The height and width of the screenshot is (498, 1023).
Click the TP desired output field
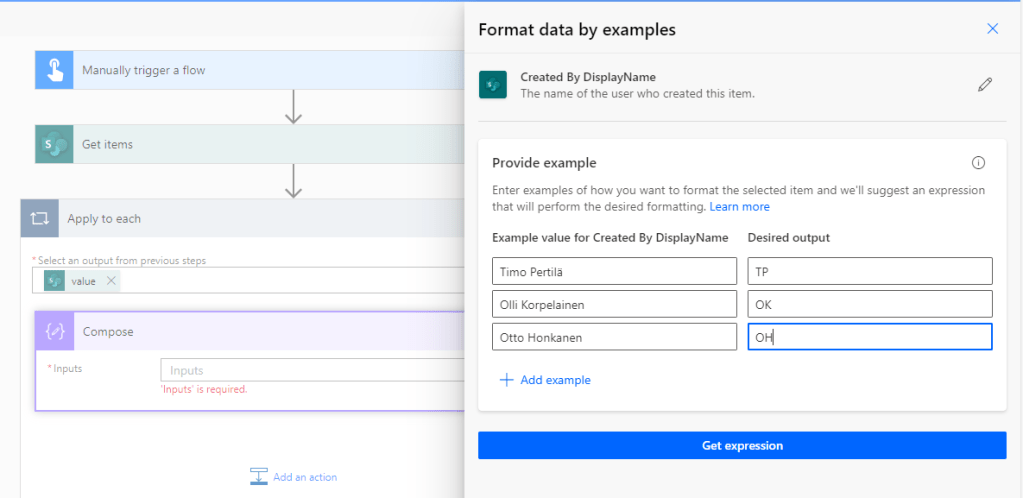point(869,272)
